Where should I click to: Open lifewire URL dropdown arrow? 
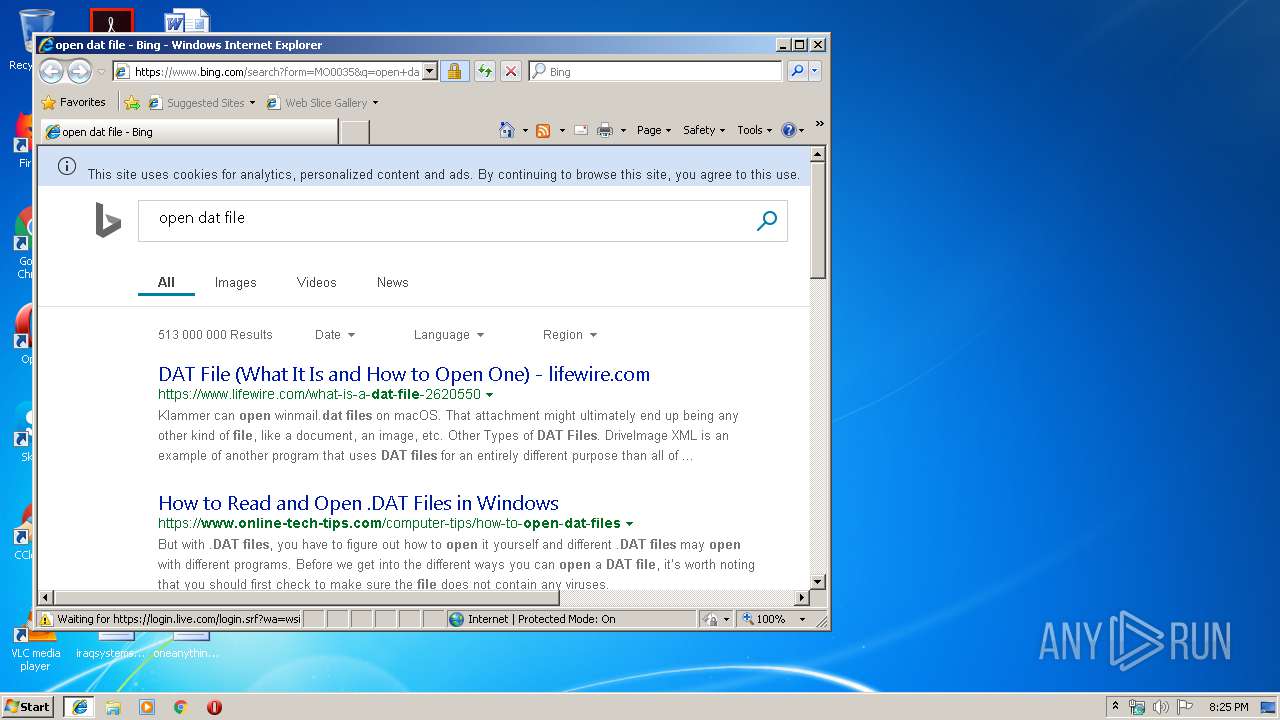489,395
